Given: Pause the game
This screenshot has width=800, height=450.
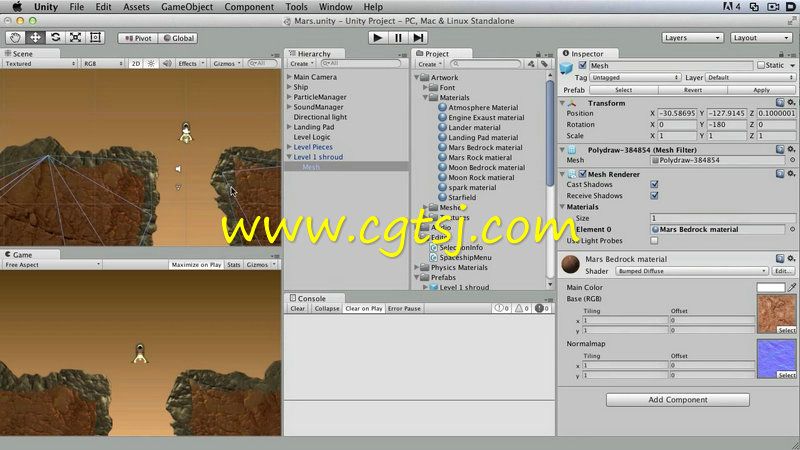Looking at the screenshot, I should tap(398, 38).
